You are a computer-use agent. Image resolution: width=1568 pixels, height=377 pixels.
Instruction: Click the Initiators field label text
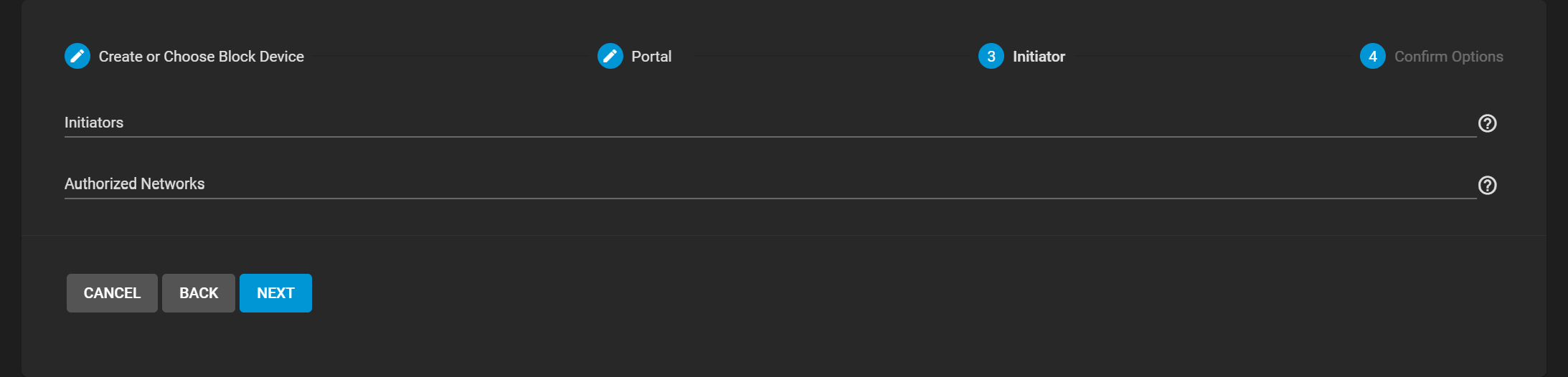point(94,123)
